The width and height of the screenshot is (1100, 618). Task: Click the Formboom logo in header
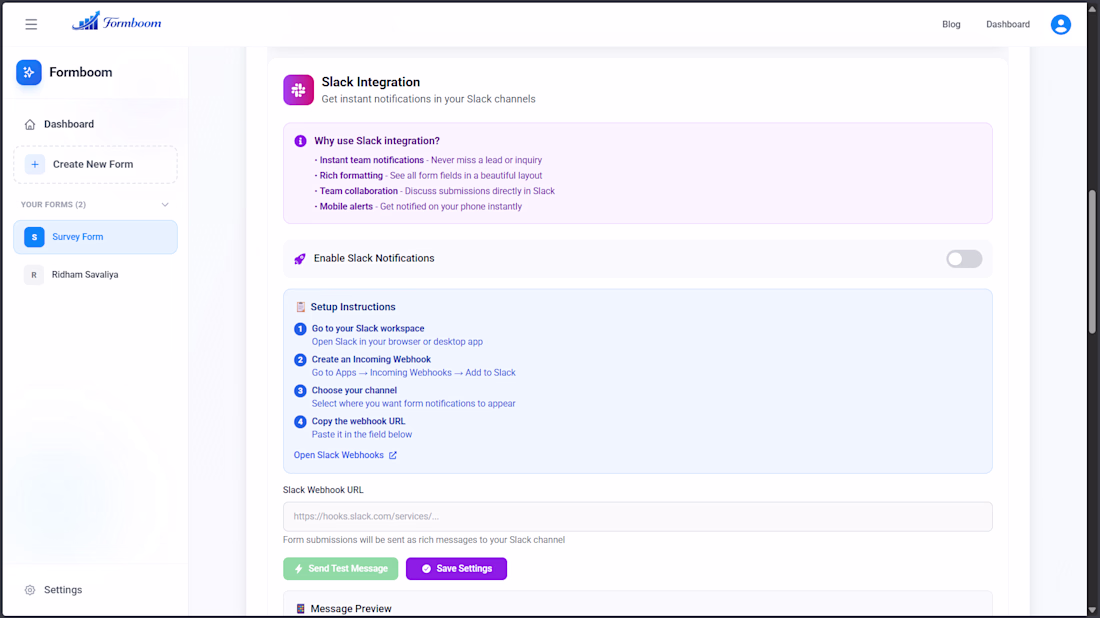tap(116, 22)
